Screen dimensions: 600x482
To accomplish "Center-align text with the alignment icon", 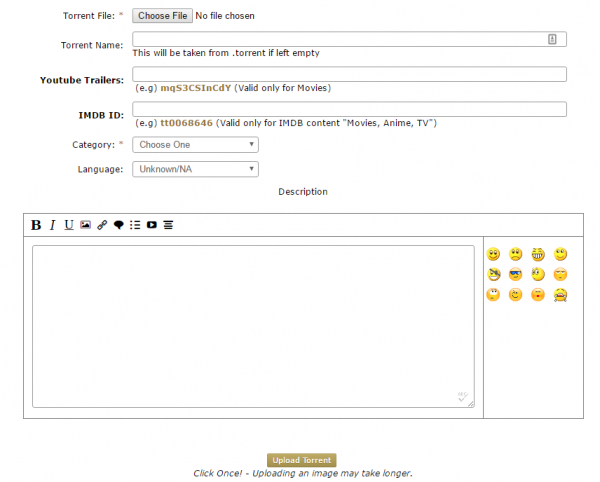I will [x=168, y=225].
